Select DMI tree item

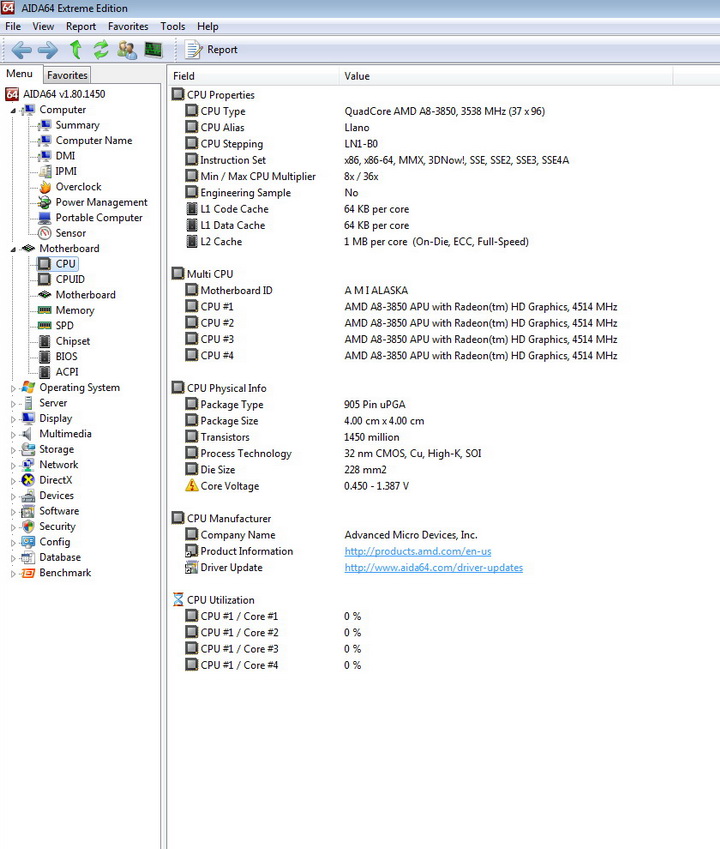(66, 156)
